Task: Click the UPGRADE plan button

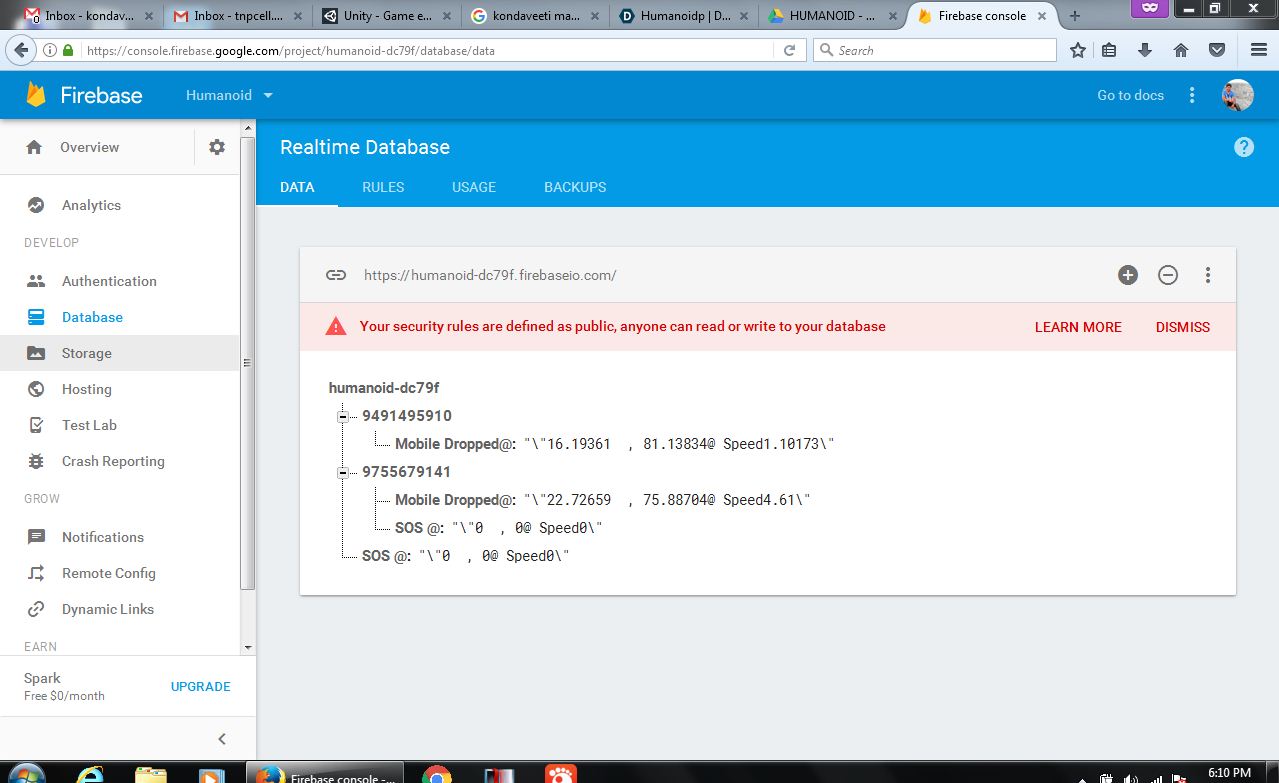Action: pyautogui.click(x=201, y=687)
